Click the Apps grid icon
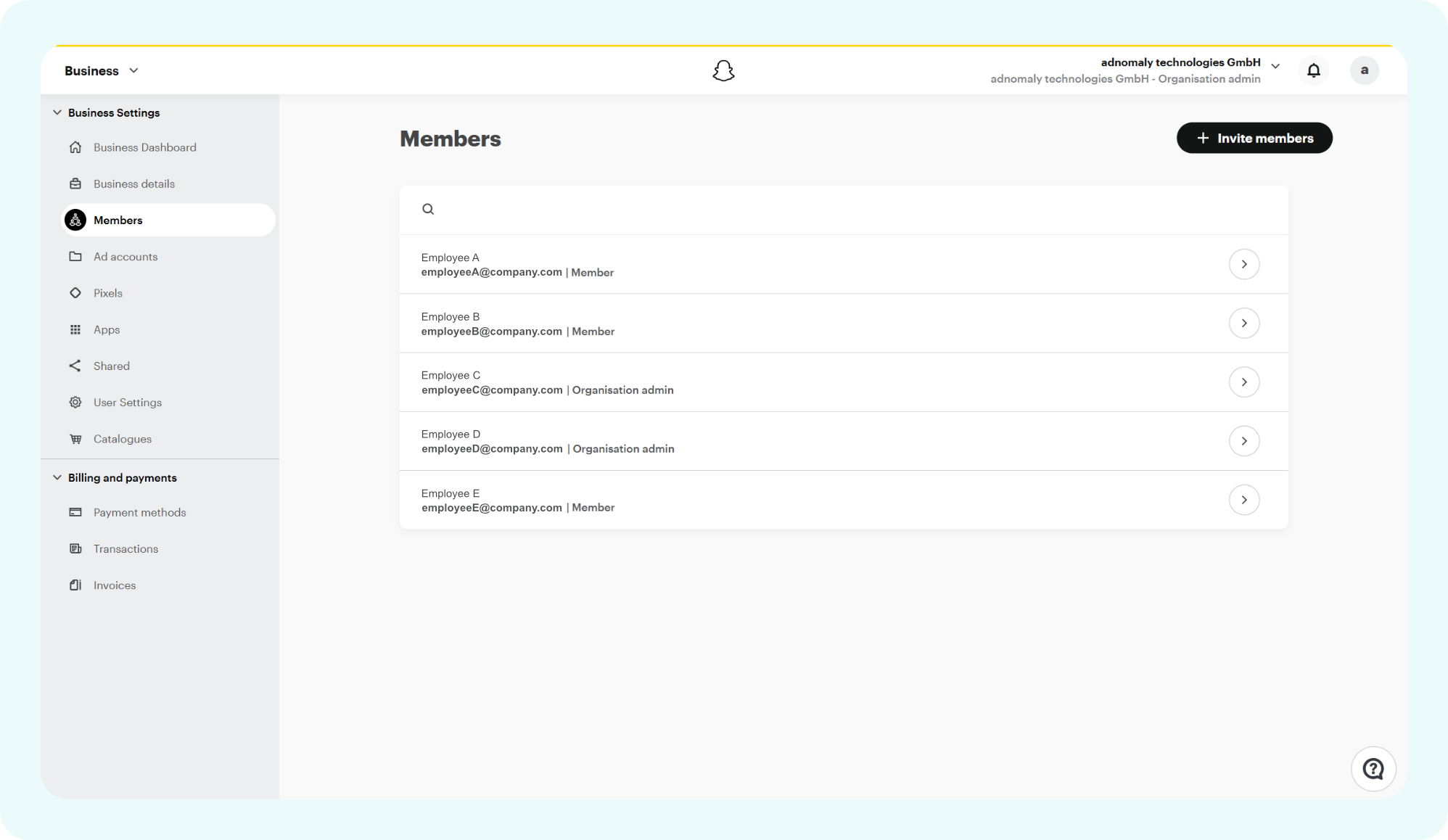 tap(75, 329)
